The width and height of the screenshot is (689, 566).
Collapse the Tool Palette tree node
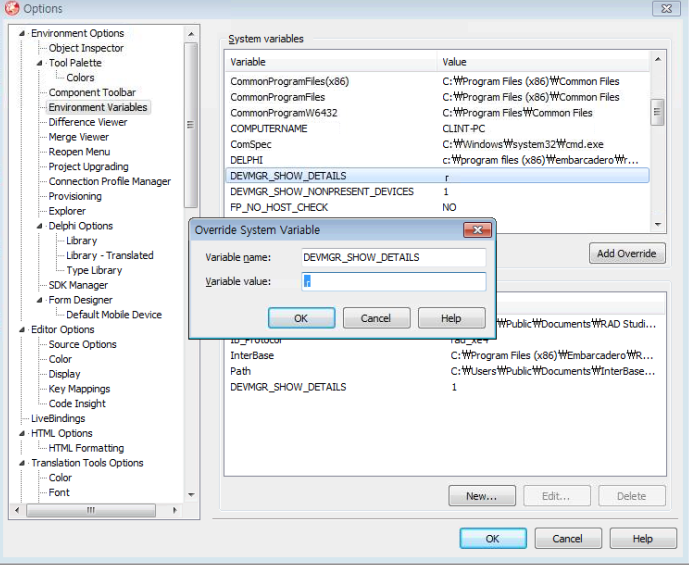pos(40,63)
